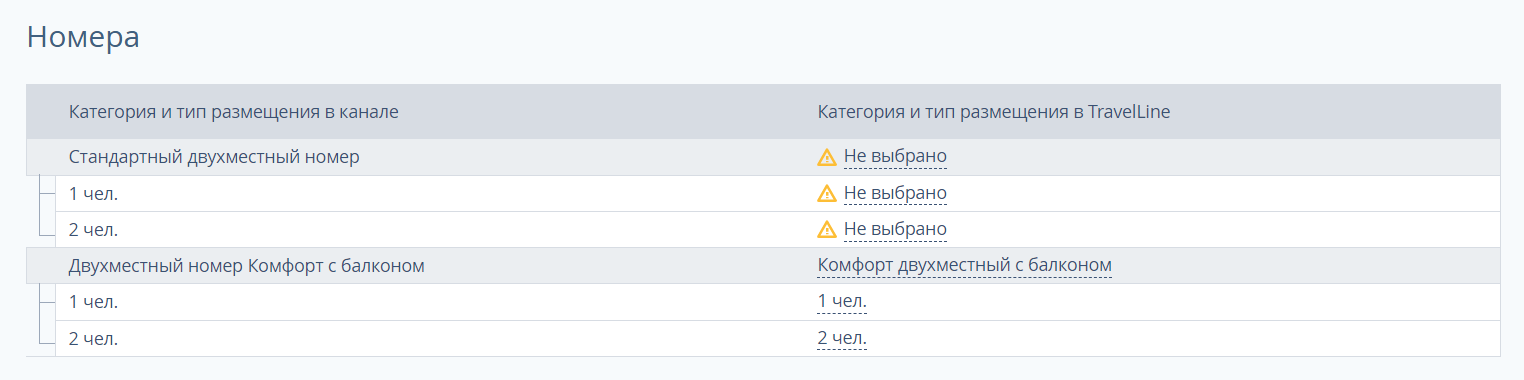The height and width of the screenshot is (380, 1524).
Task: Open Не выбрано selector for Стандартный 2 чел.
Action: (895, 230)
